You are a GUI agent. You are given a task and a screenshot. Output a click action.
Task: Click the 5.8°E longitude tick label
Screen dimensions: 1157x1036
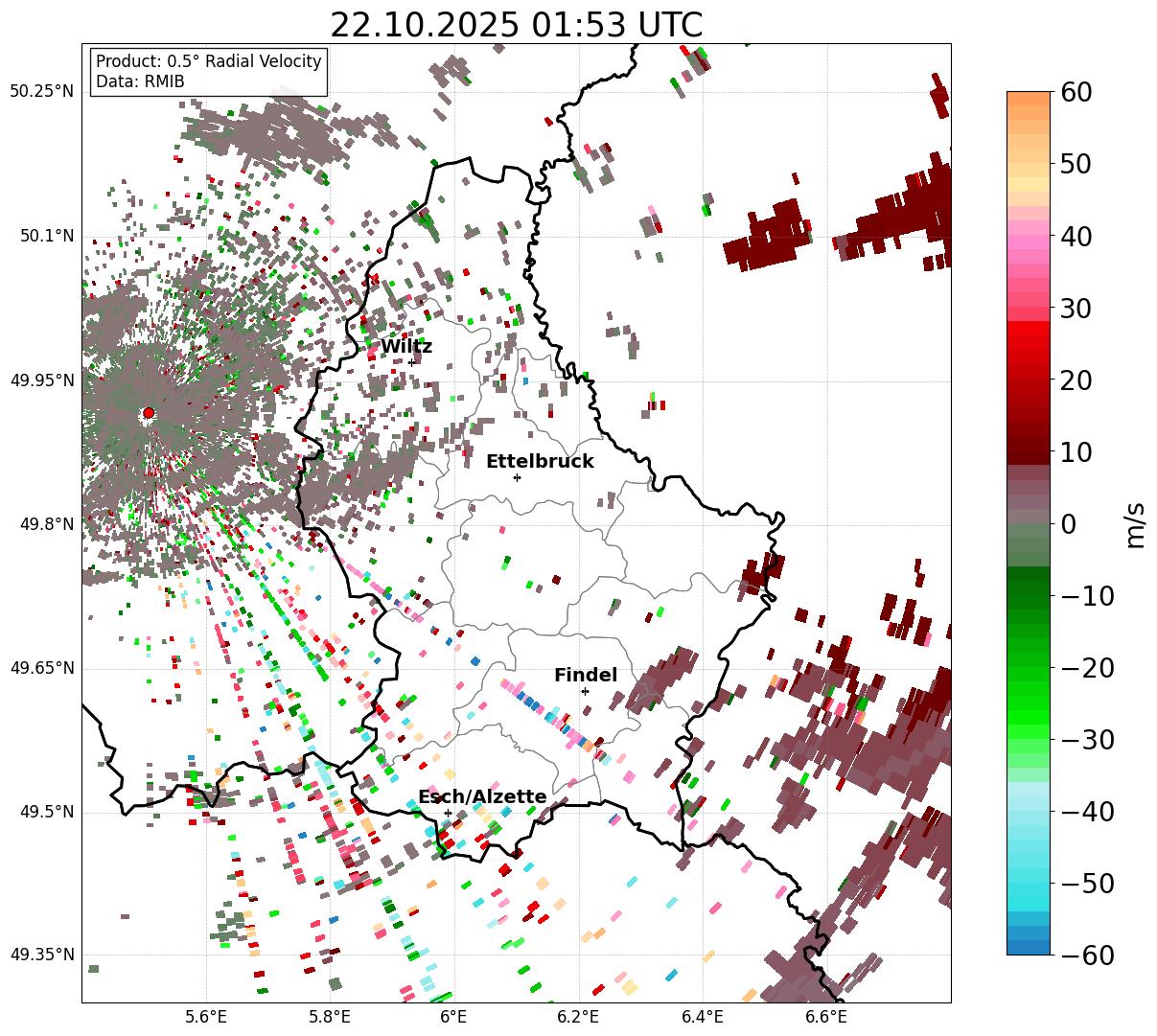[x=330, y=1017]
